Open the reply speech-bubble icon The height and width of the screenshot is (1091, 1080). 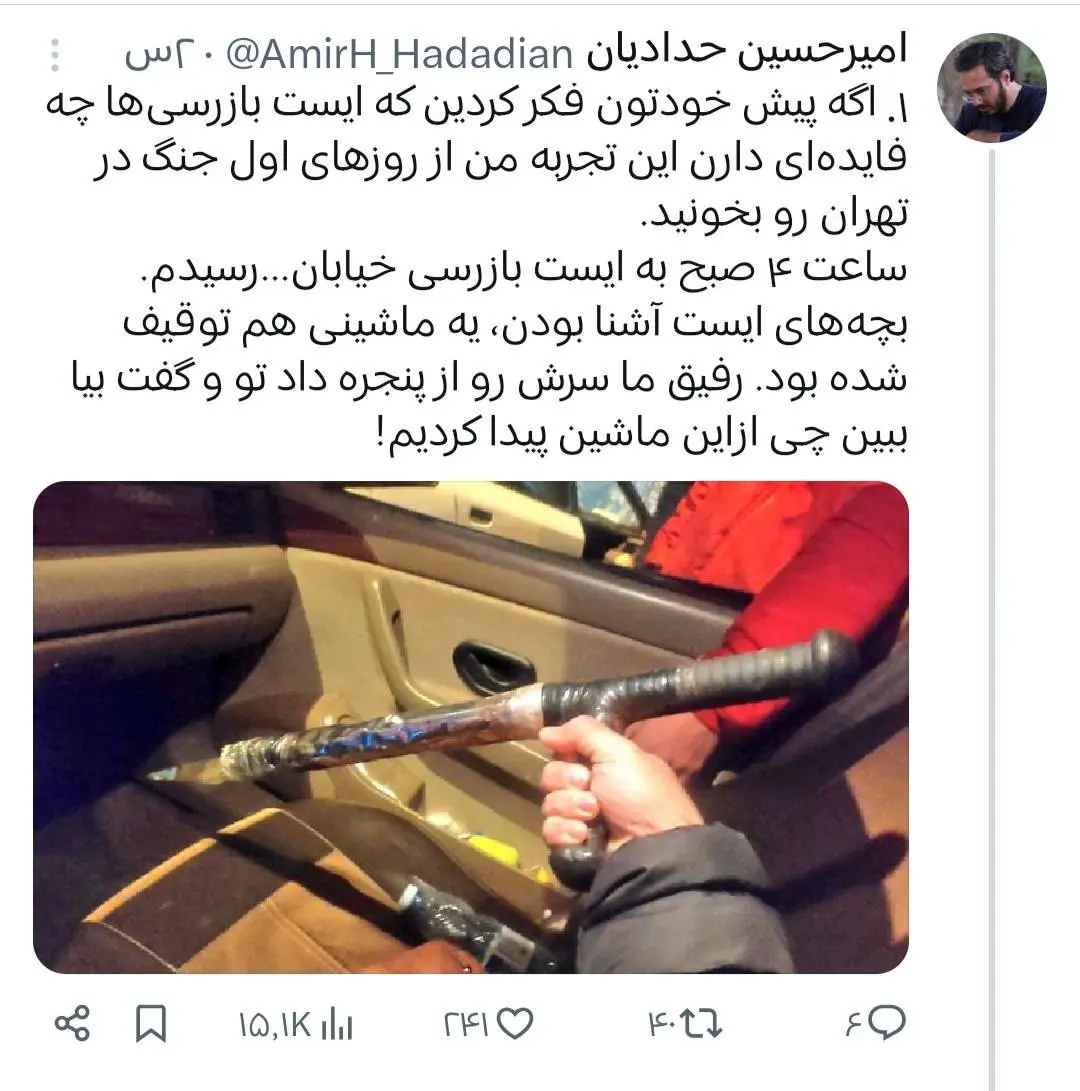(886, 1023)
